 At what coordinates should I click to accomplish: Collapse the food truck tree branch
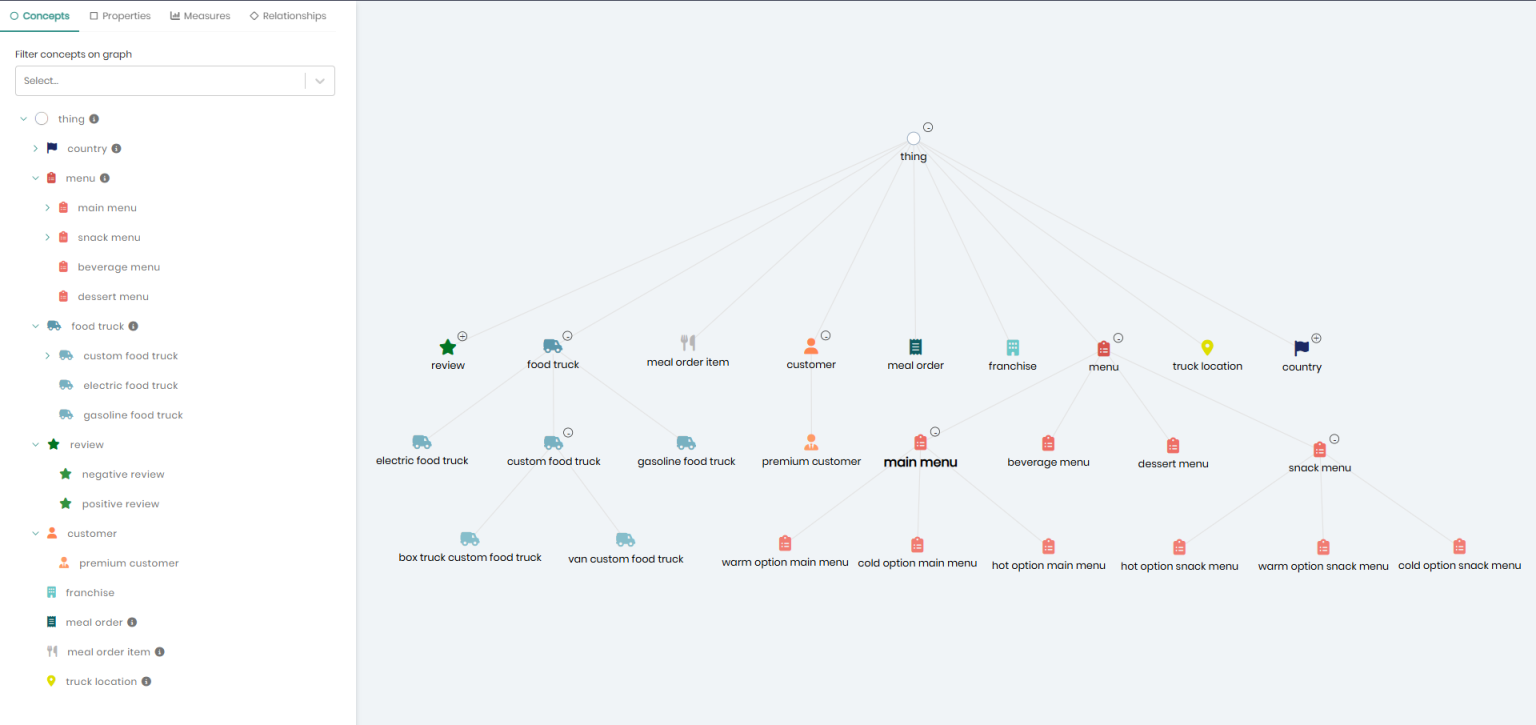[34, 325]
